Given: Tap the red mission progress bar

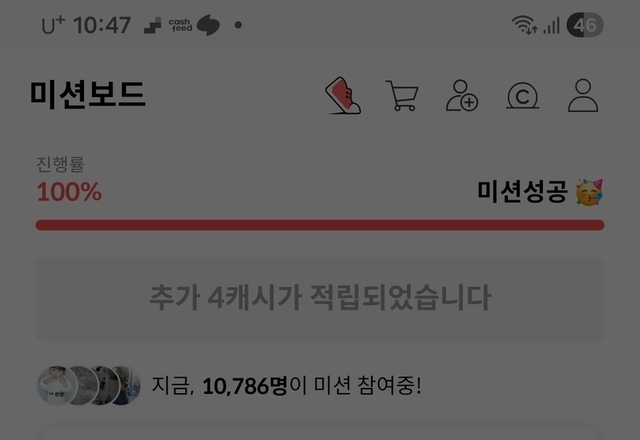Looking at the screenshot, I should [x=320, y=225].
